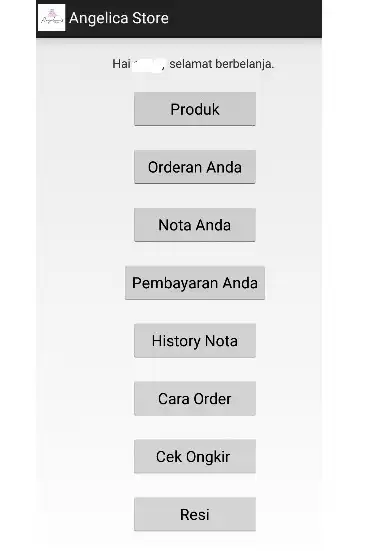Viewport: 385px width, 551px height.
Task: View Orderan Anda
Action: point(195,167)
